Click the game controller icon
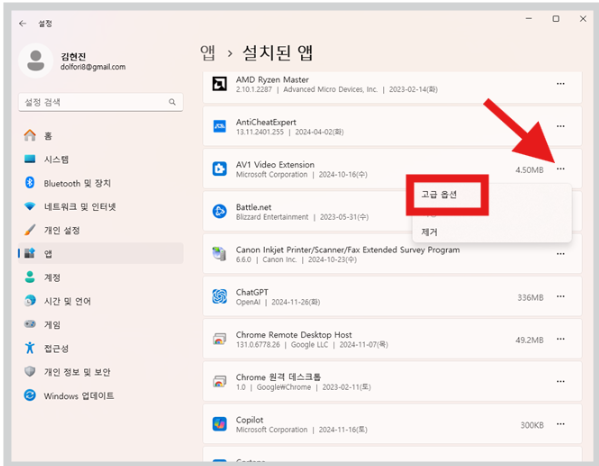 30,324
